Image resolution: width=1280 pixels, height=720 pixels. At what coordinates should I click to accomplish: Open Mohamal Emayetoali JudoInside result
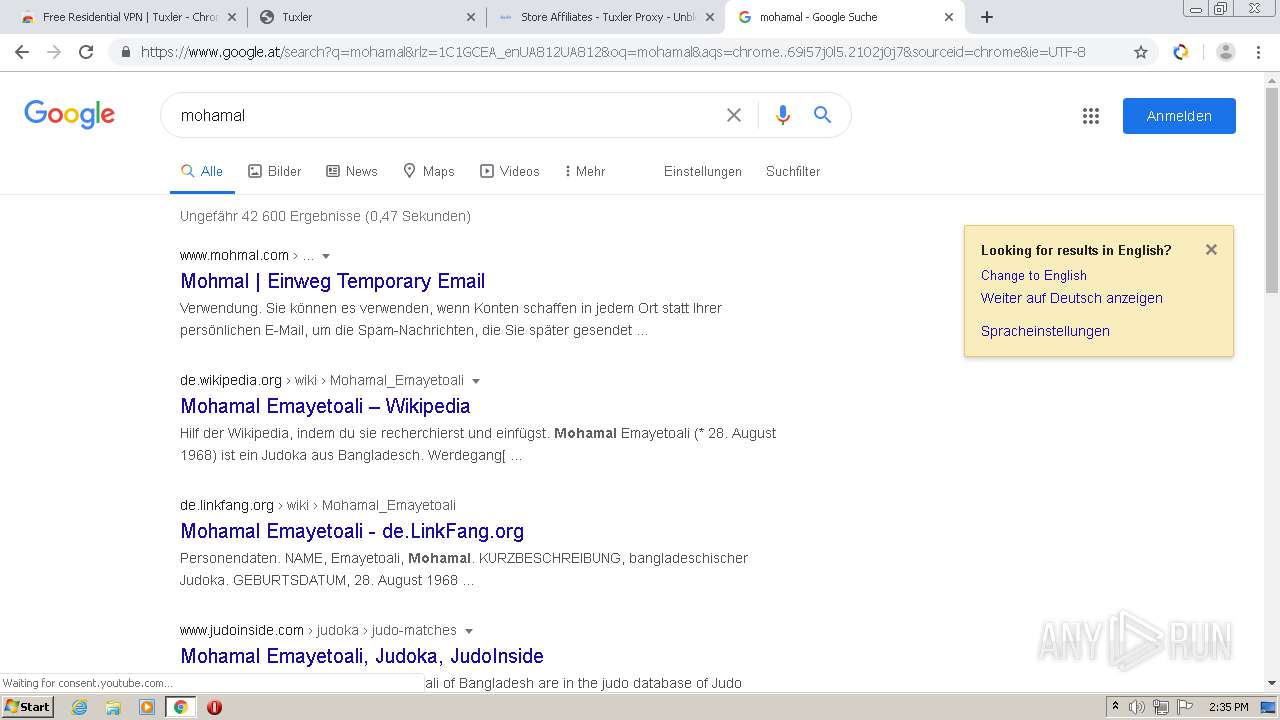point(362,656)
